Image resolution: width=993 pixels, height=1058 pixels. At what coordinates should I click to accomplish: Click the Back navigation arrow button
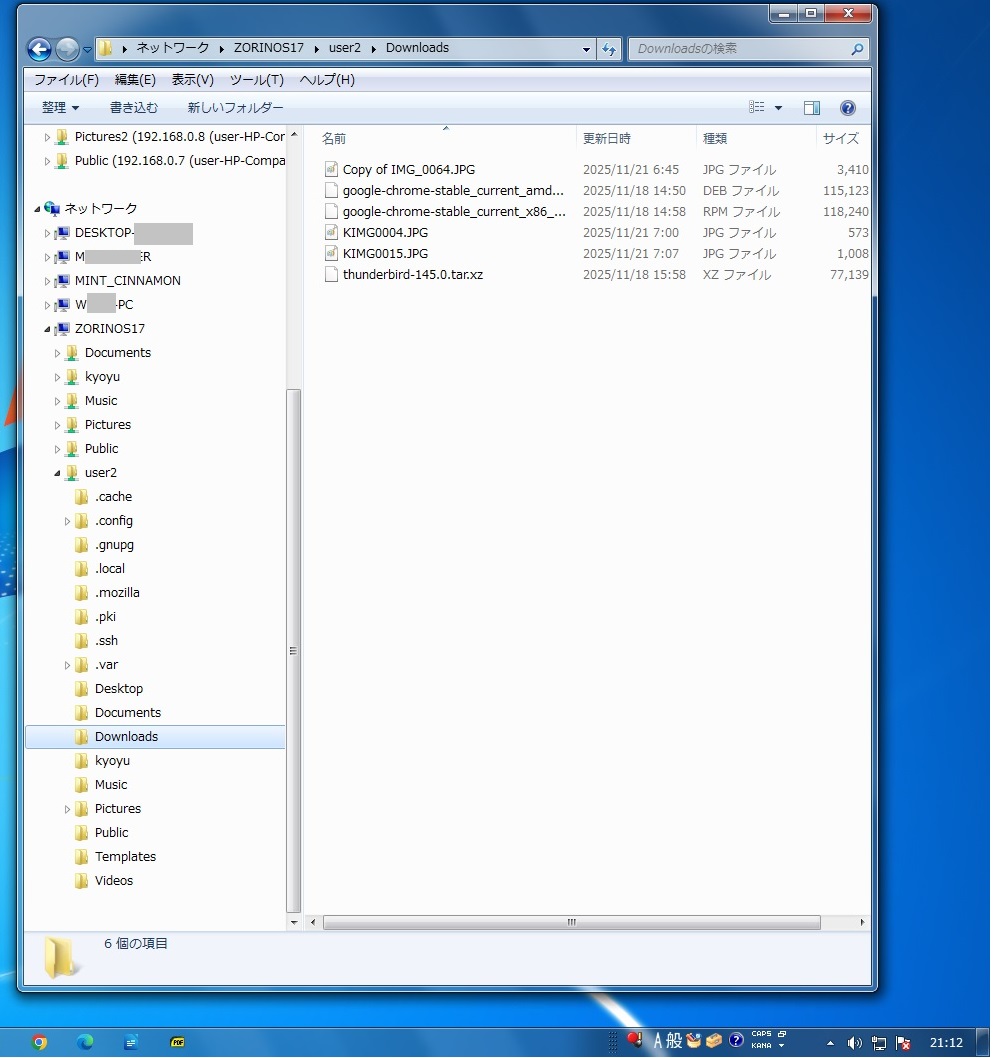(x=39, y=48)
